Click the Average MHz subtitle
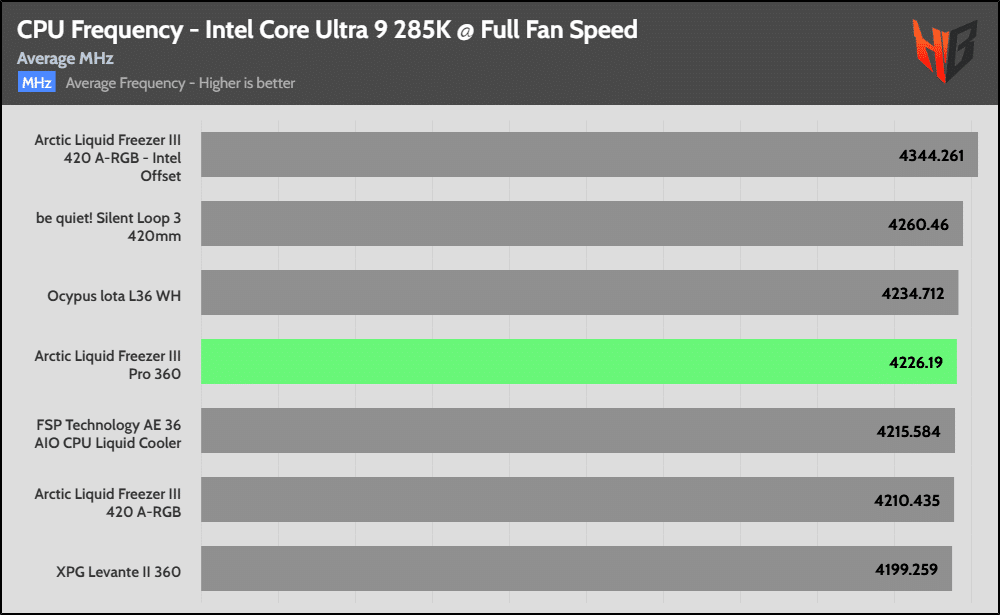 (65, 59)
